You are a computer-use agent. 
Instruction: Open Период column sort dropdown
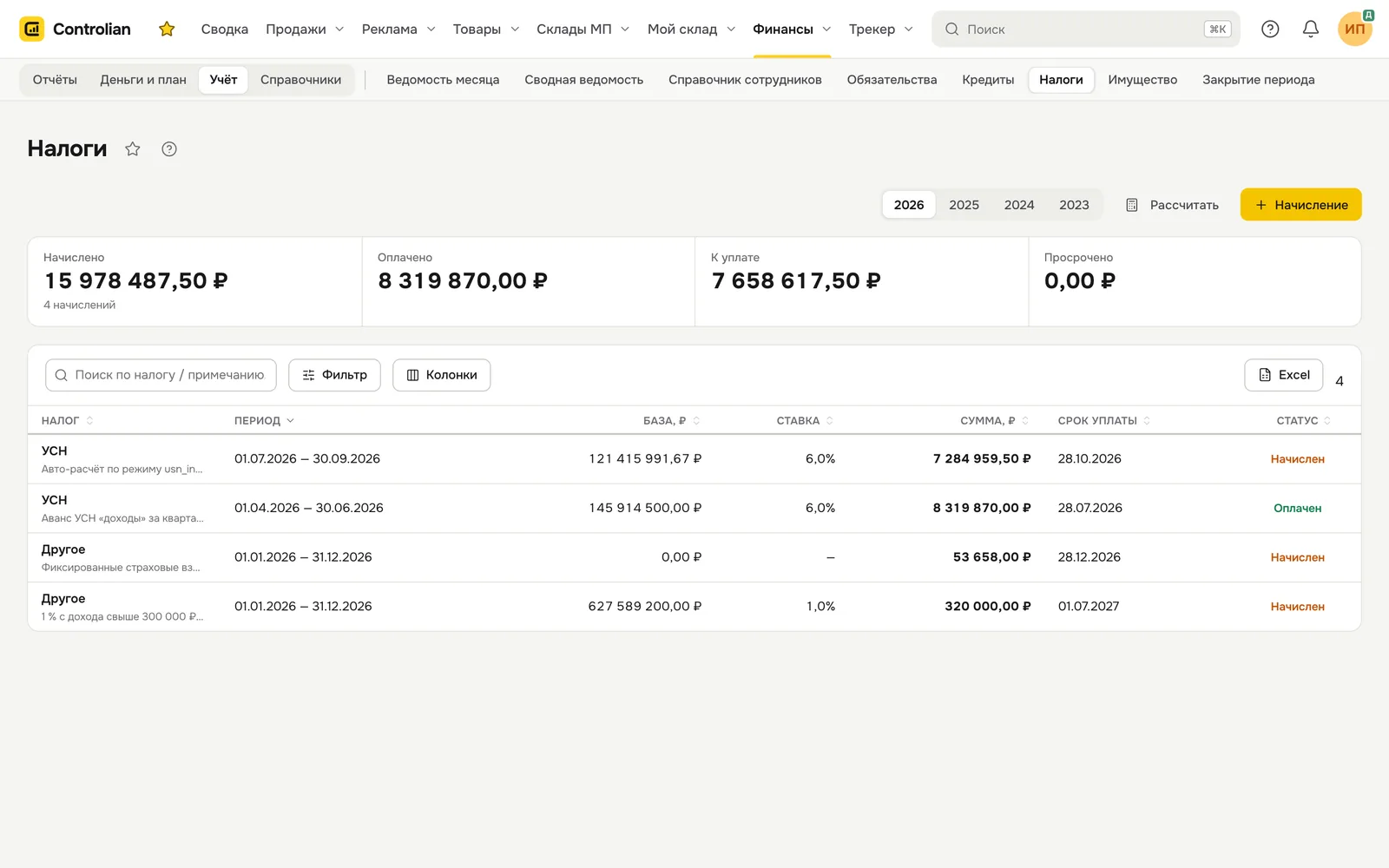click(x=290, y=421)
